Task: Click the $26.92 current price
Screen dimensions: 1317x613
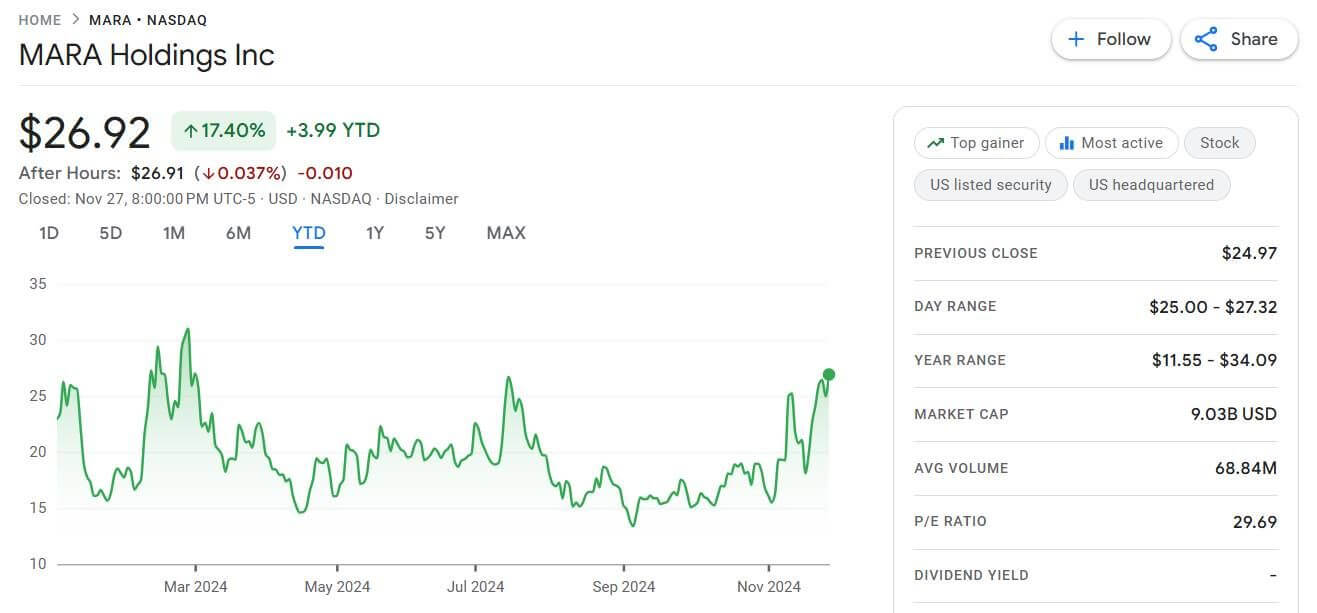Action: [85, 132]
